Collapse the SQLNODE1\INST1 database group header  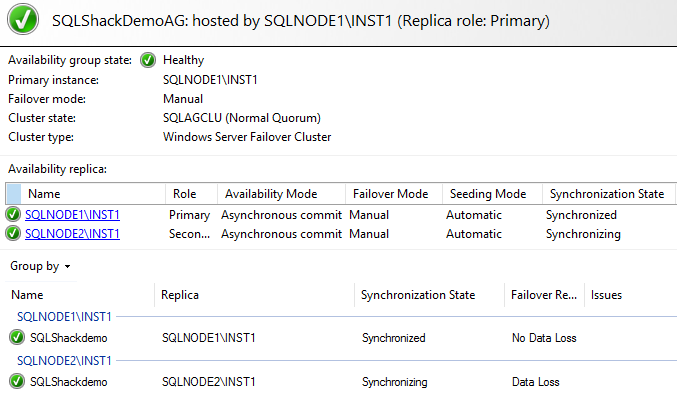[64, 317]
